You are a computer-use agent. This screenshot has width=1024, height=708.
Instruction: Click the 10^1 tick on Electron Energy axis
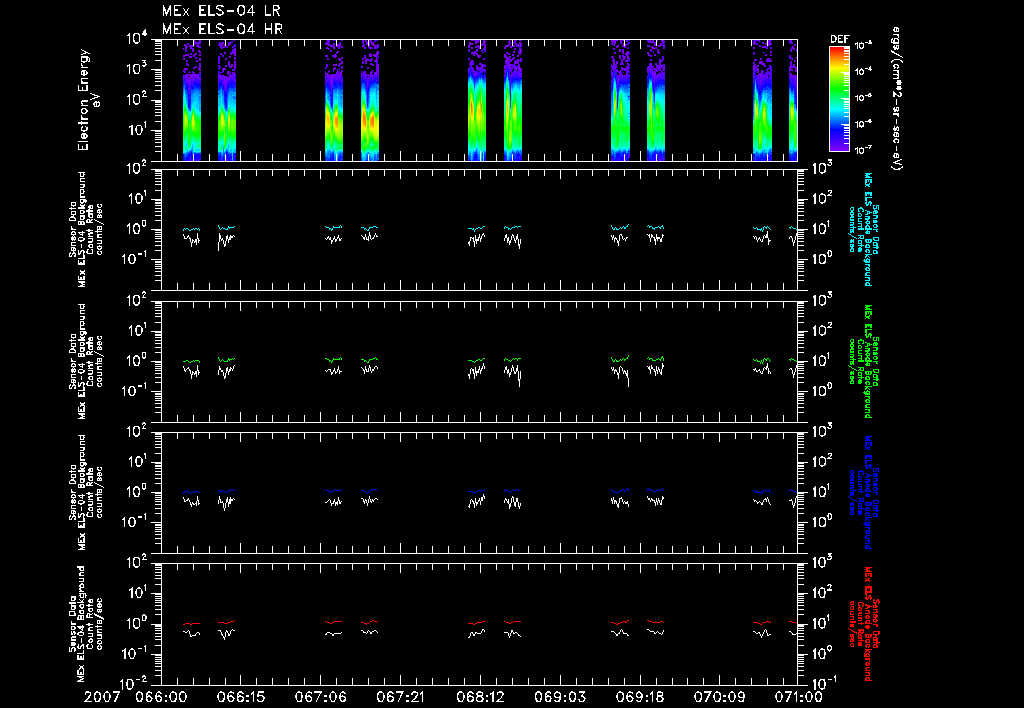(138, 130)
